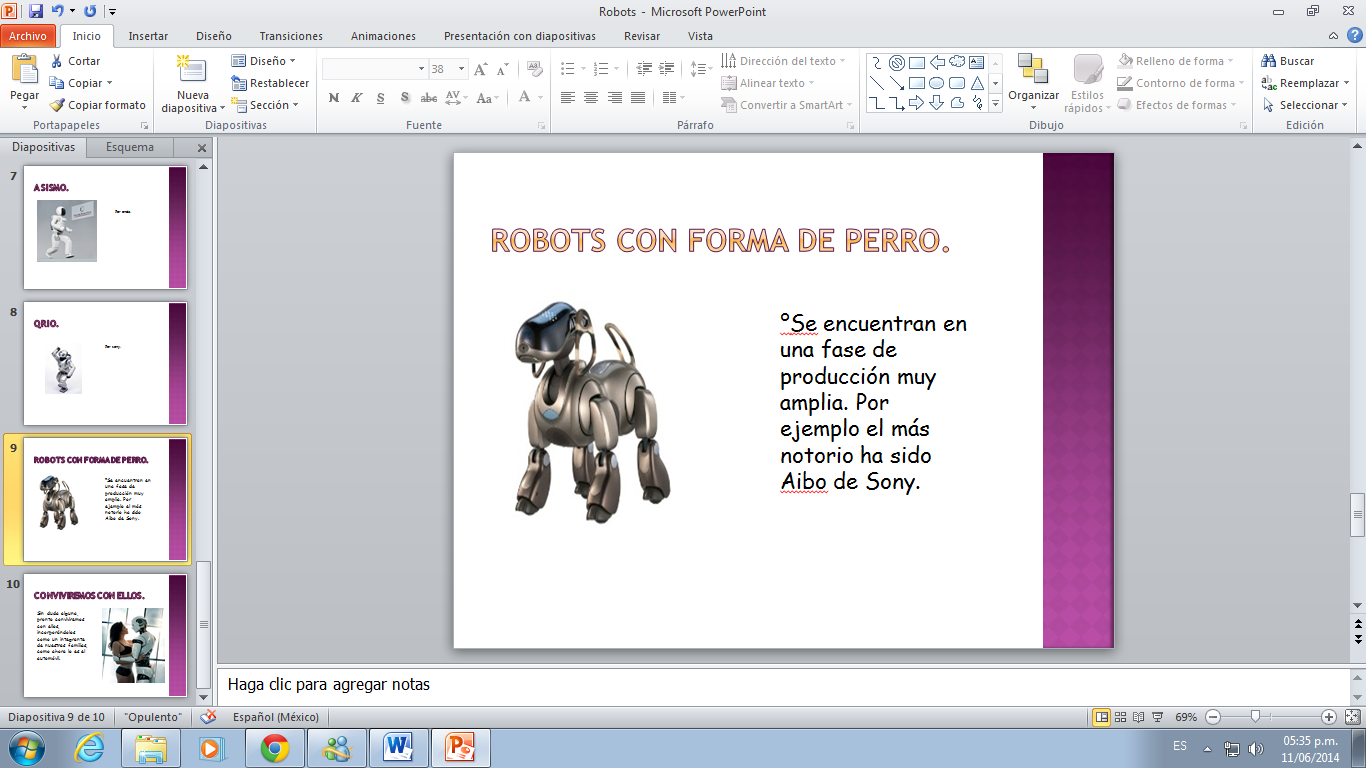Screen dimensions: 1366x768
Task: Open the Dirección del texto dropdown
Action: pos(784,61)
